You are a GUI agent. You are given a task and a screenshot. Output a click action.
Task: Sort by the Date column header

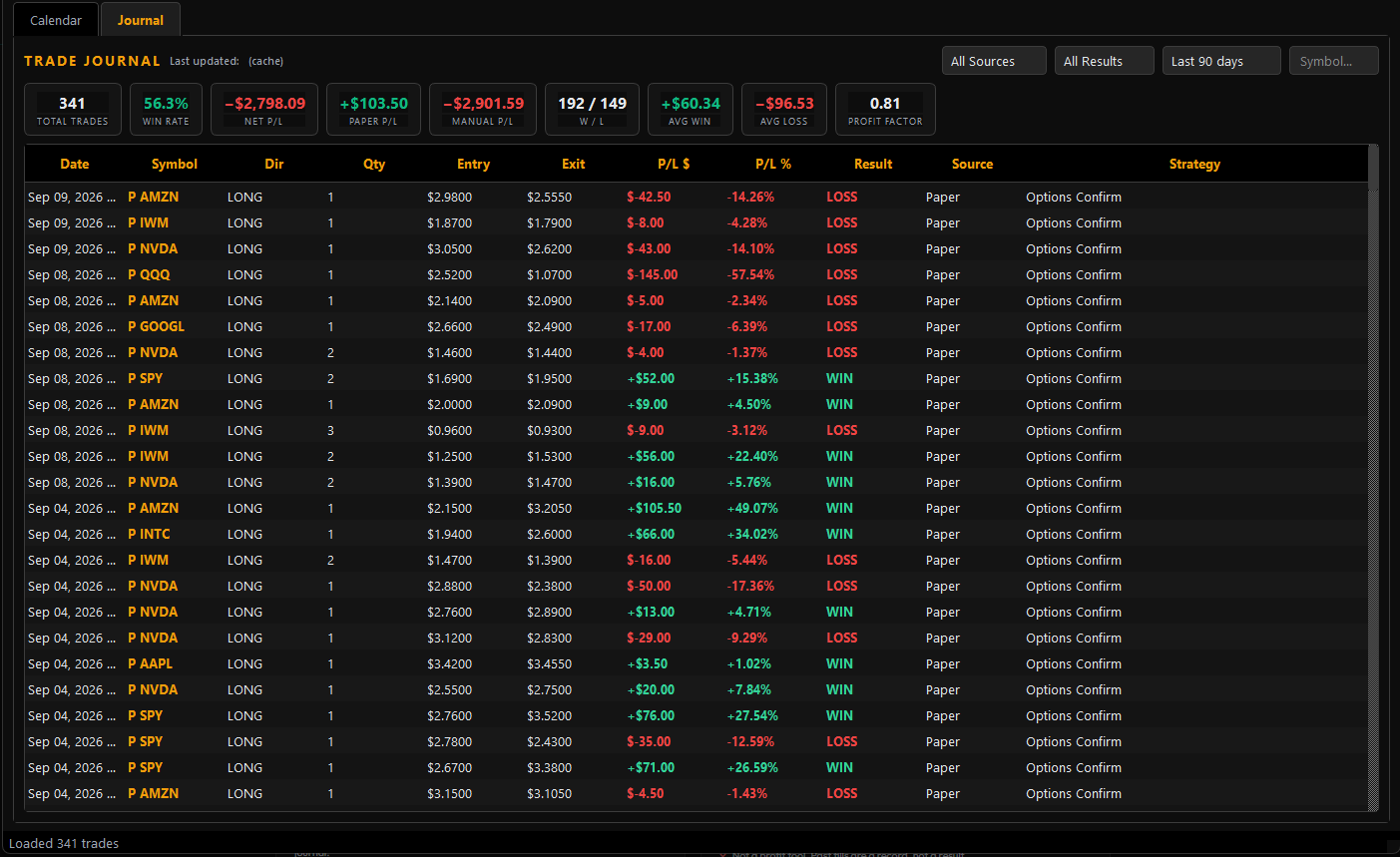[75, 164]
